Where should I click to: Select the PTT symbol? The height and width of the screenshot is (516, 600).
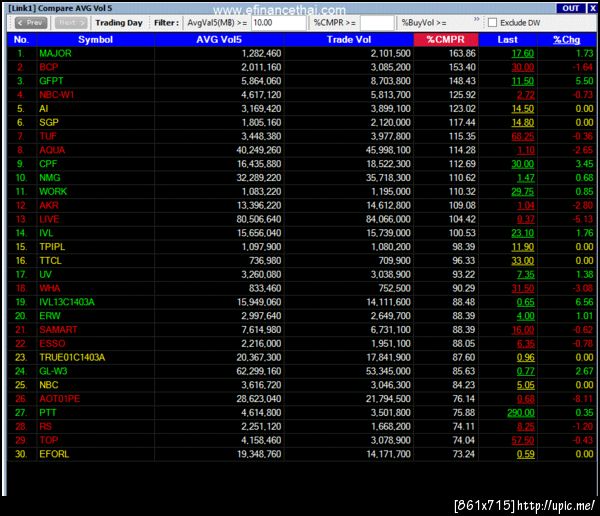[x=48, y=413]
